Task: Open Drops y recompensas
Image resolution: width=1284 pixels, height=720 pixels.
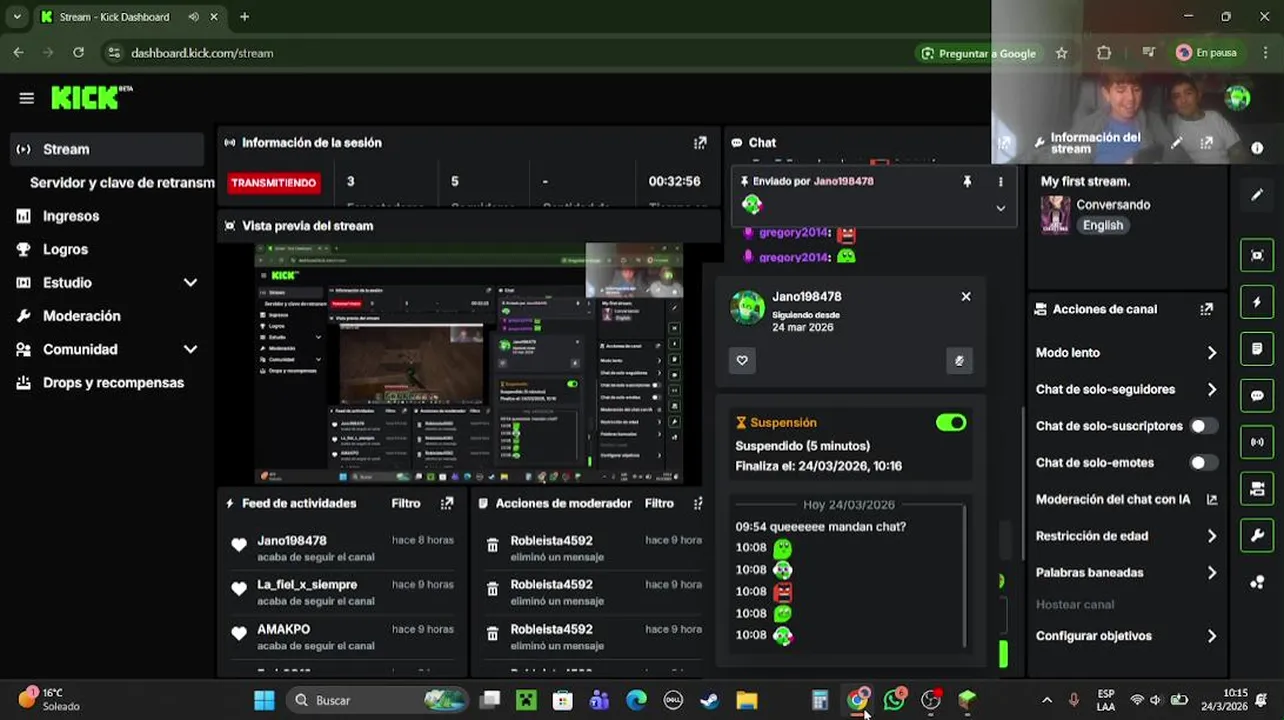Action: click(x=113, y=383)
